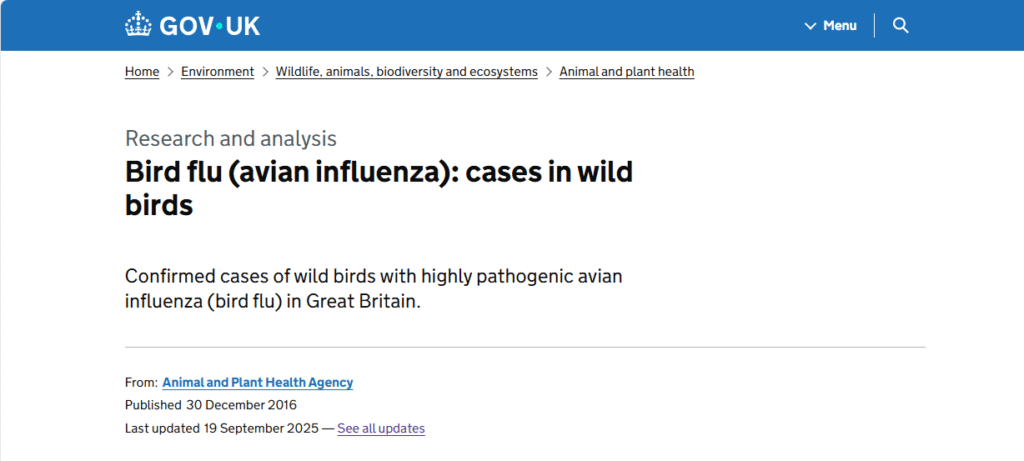Open Animal and Plant Health Agency link

coord(257,382)
